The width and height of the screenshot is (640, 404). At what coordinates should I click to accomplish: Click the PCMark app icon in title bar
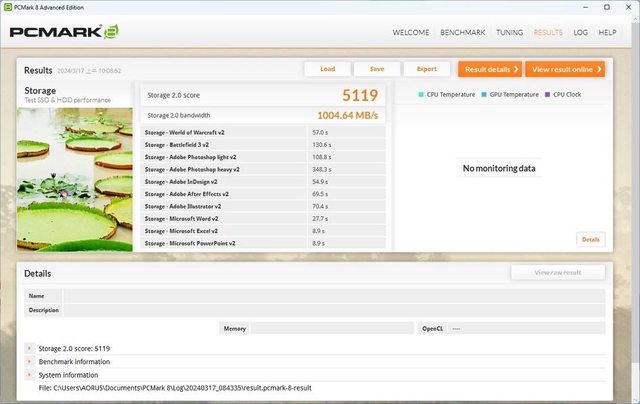[8, 6]
